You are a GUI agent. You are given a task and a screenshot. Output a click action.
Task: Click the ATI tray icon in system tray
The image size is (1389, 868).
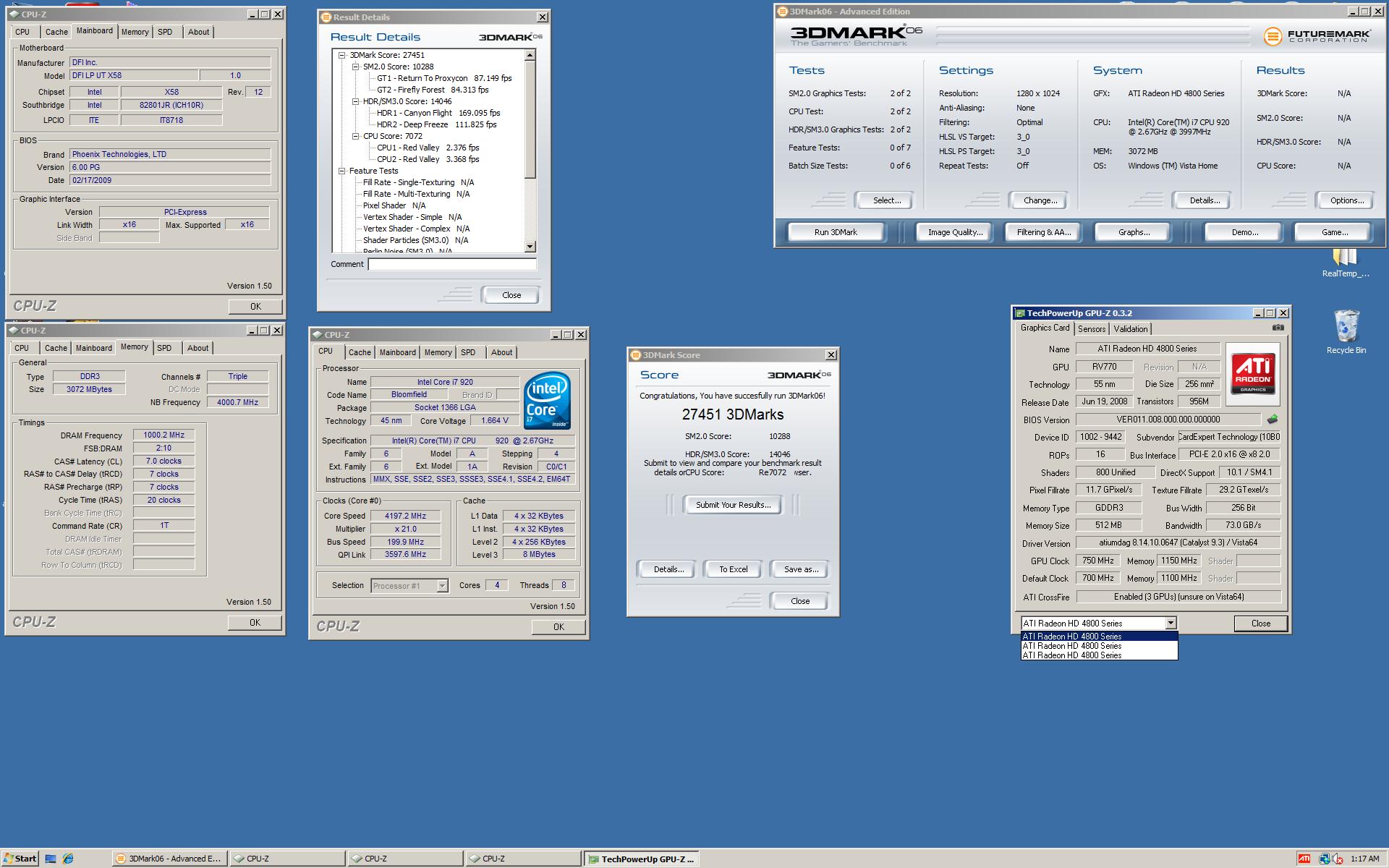(x=1304, y=859)
